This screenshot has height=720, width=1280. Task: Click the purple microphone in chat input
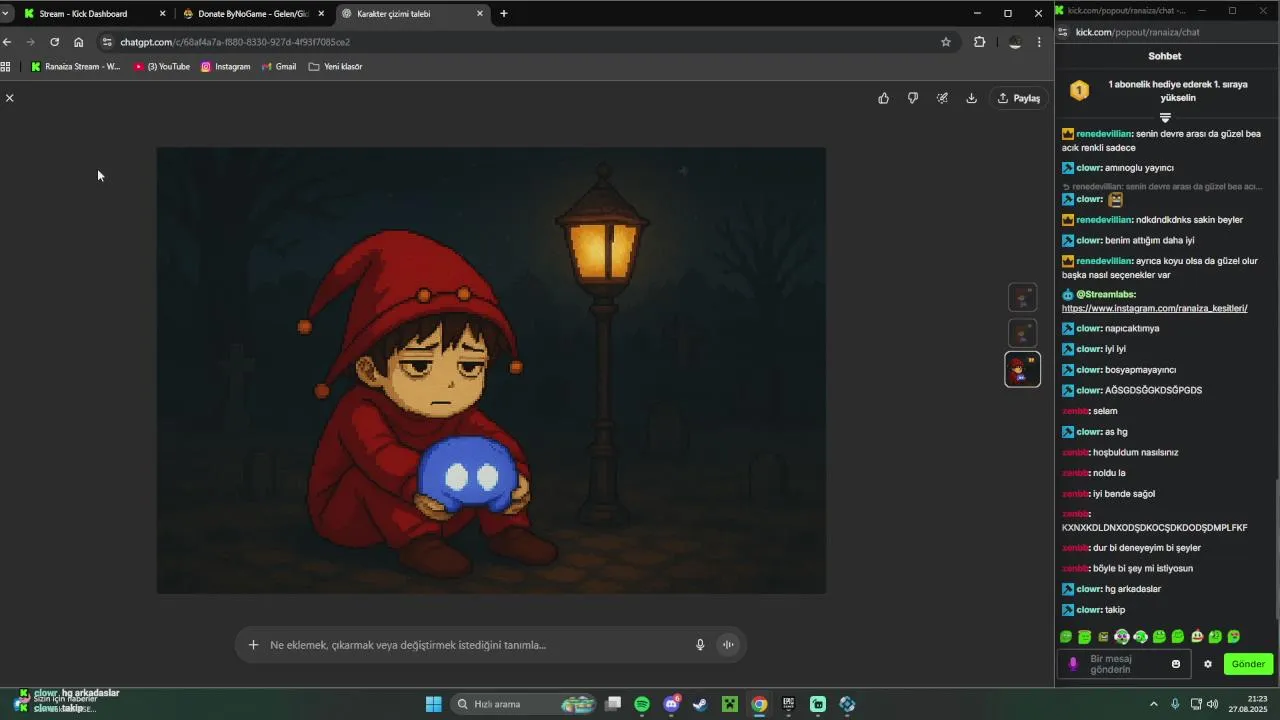tap(1073, 664)
